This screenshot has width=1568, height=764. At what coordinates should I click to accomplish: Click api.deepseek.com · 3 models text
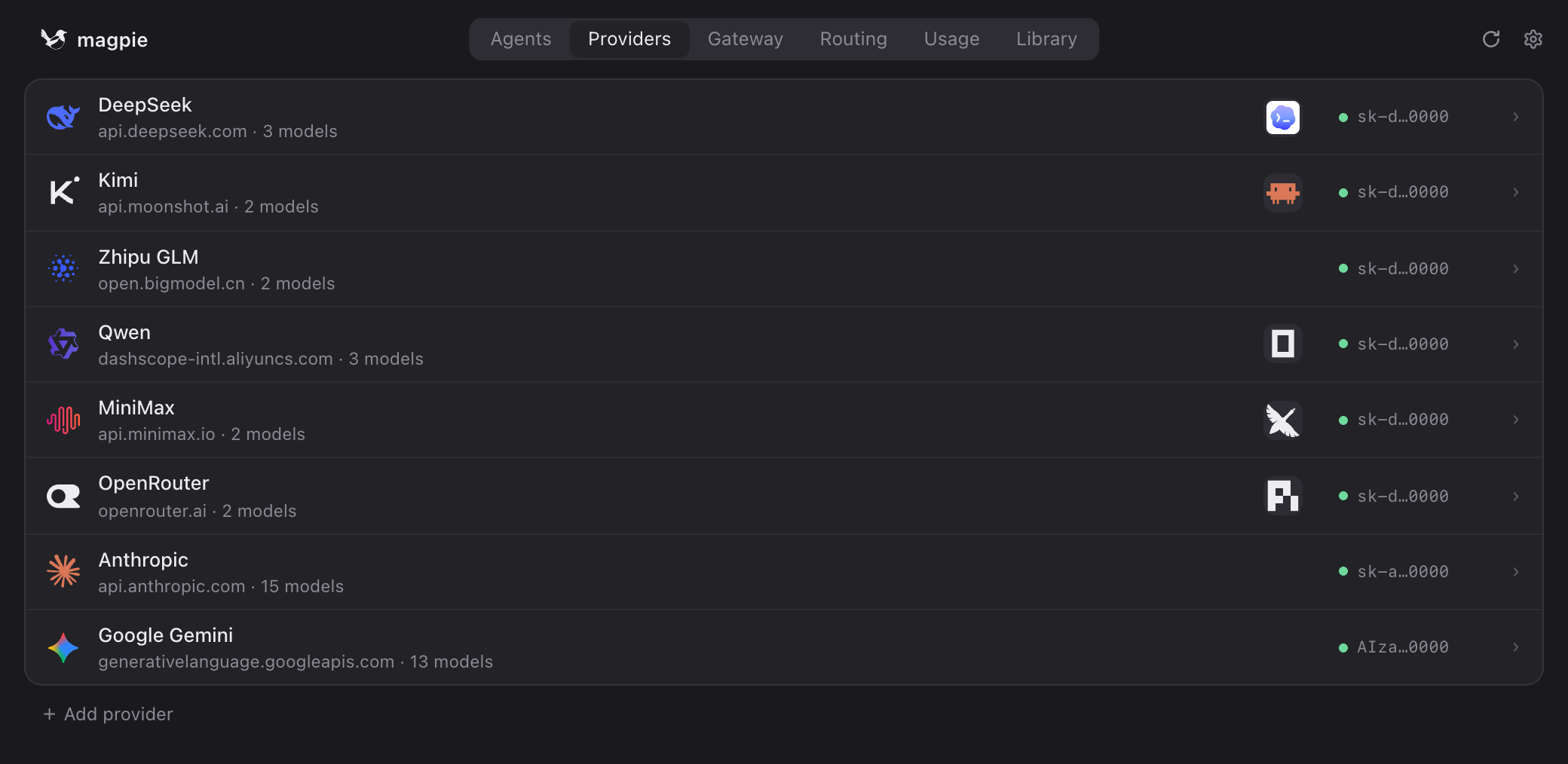pos(218,131)
